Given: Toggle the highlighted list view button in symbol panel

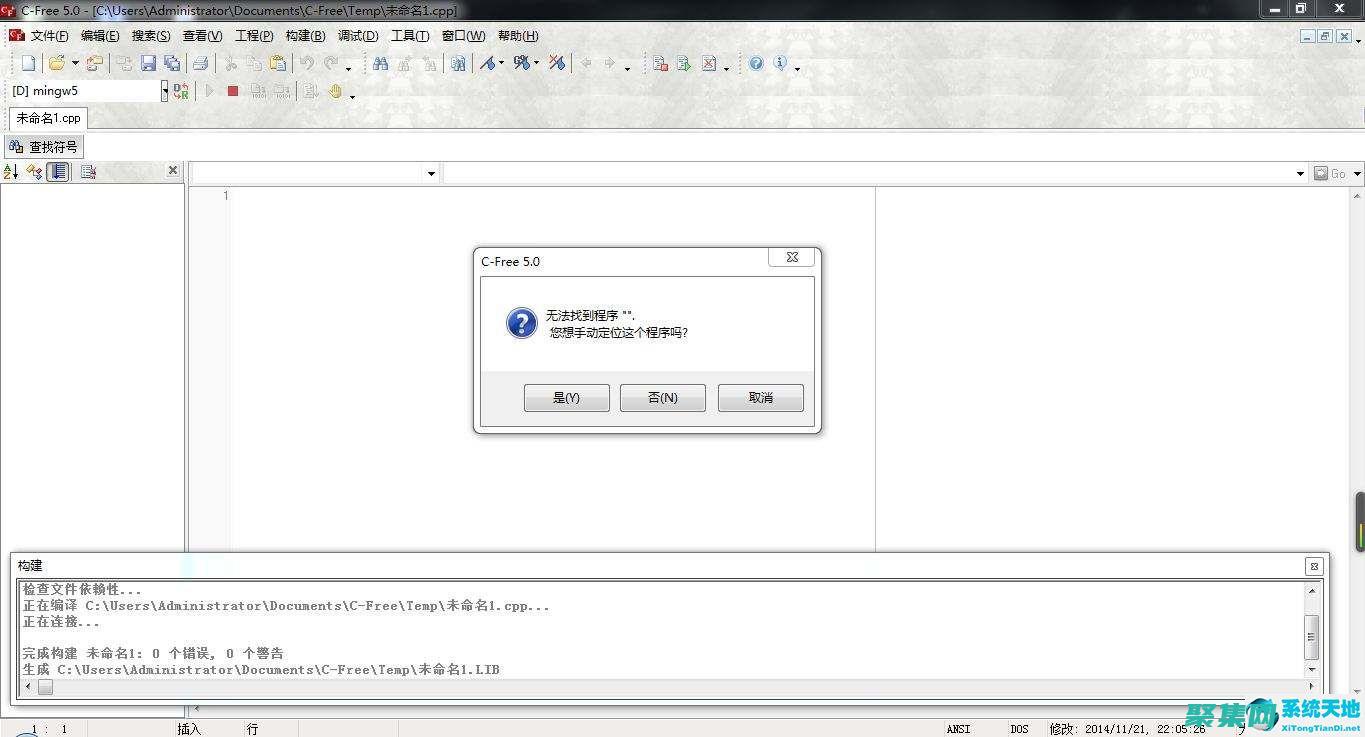Looking at the screenshot, I should [59, 172].
